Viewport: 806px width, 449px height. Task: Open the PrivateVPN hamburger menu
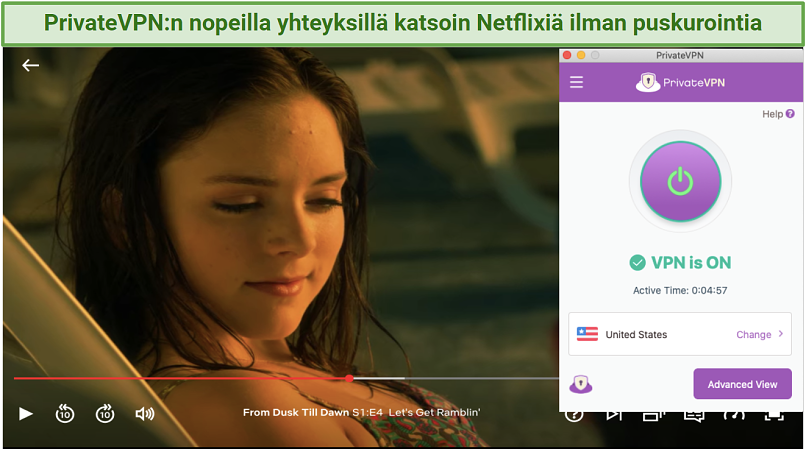[576, 82]
